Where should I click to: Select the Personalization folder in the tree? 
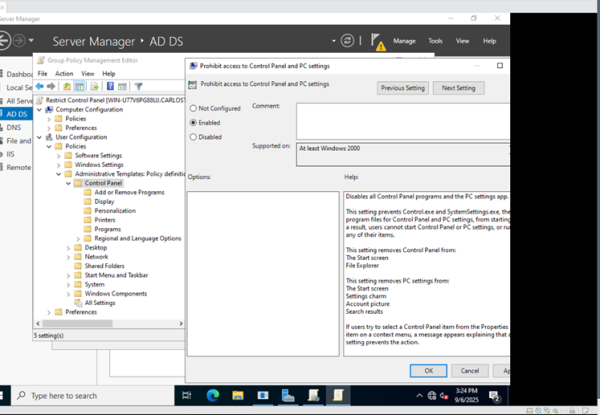[114, 211]
